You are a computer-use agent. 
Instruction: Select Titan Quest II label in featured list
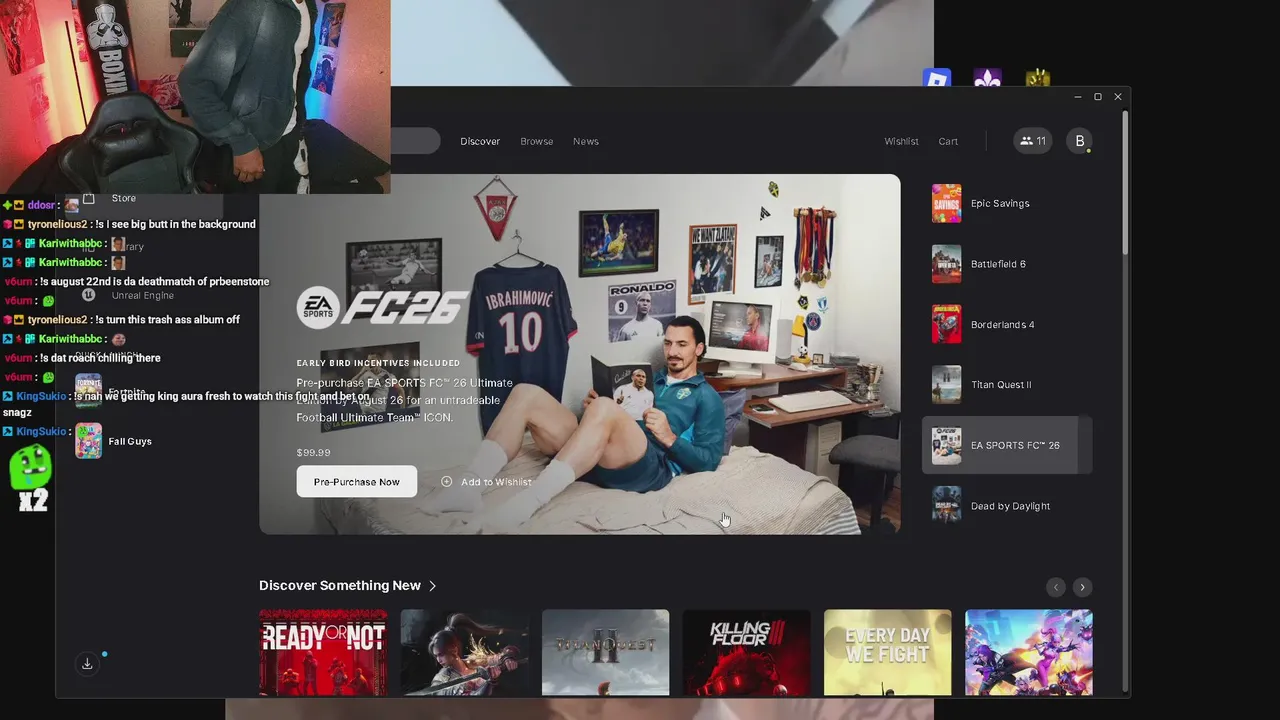click(1001, 384)
